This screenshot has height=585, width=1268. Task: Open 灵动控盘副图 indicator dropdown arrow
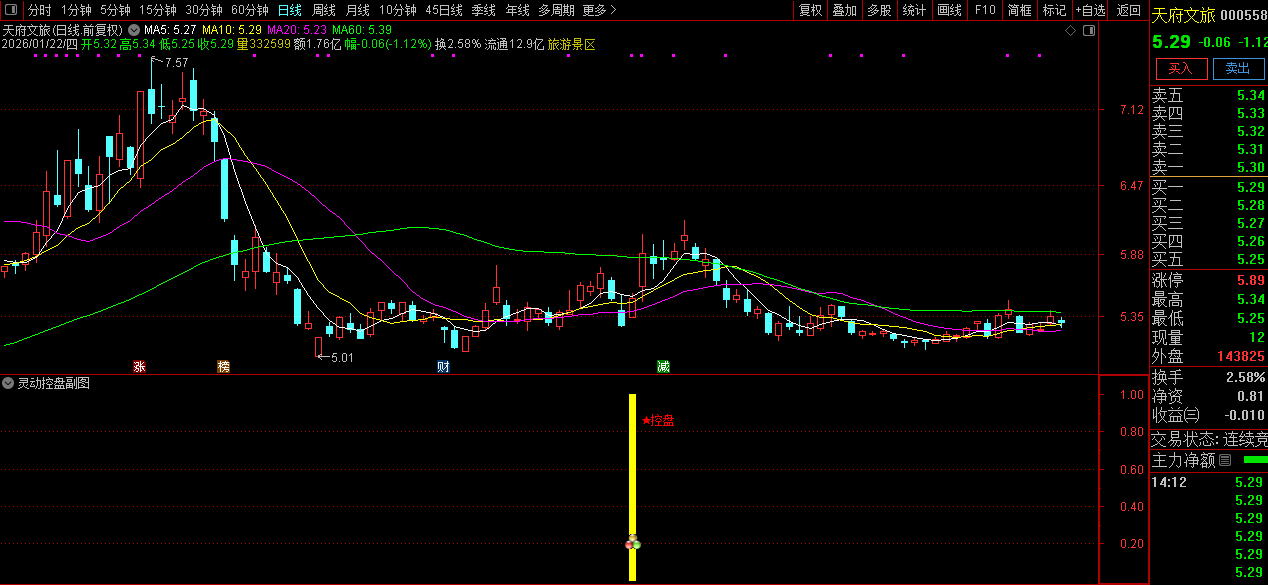9,383
